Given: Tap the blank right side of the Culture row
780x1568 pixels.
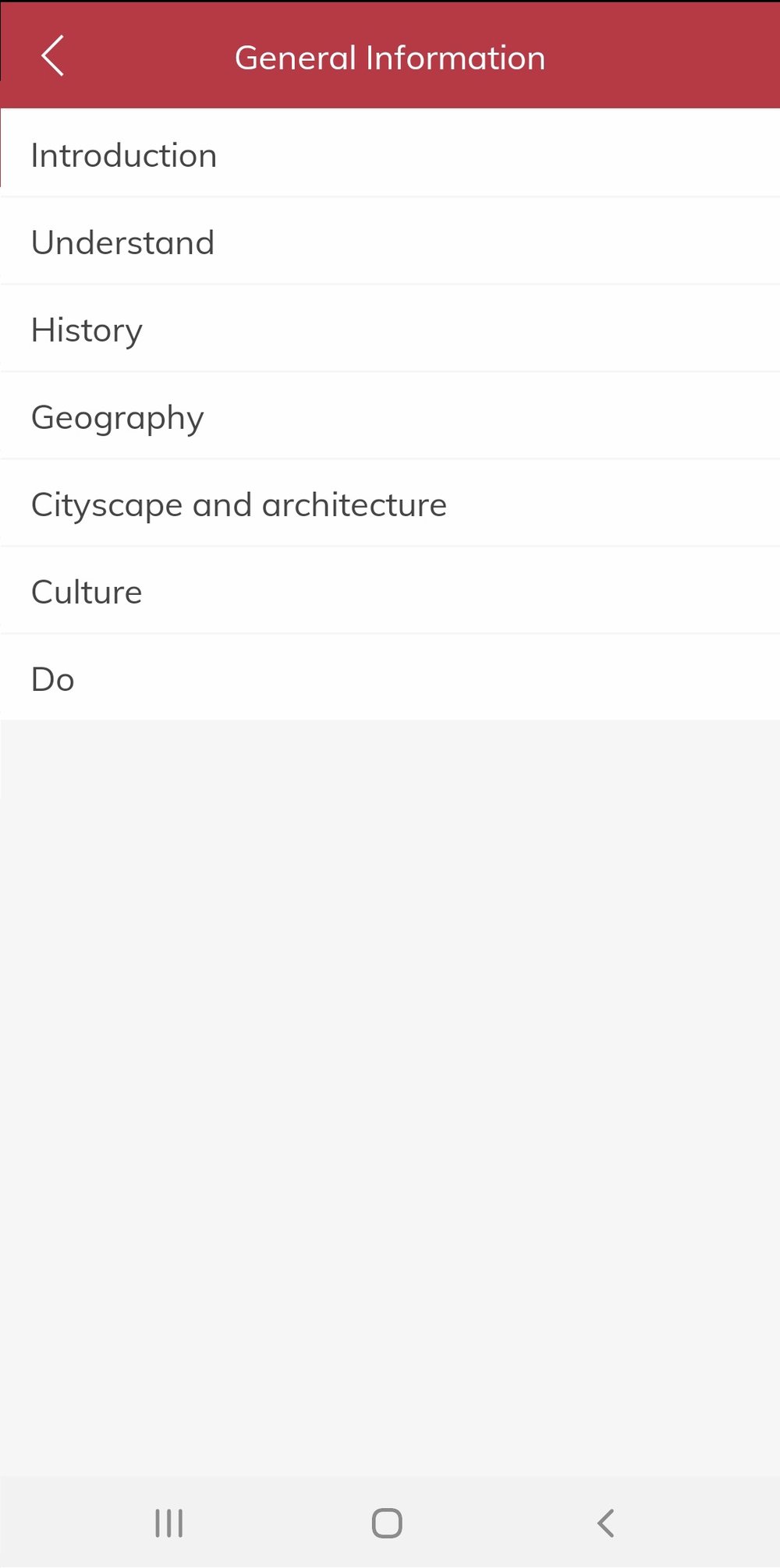Looking at the screenshot, I should coord(585,592).
